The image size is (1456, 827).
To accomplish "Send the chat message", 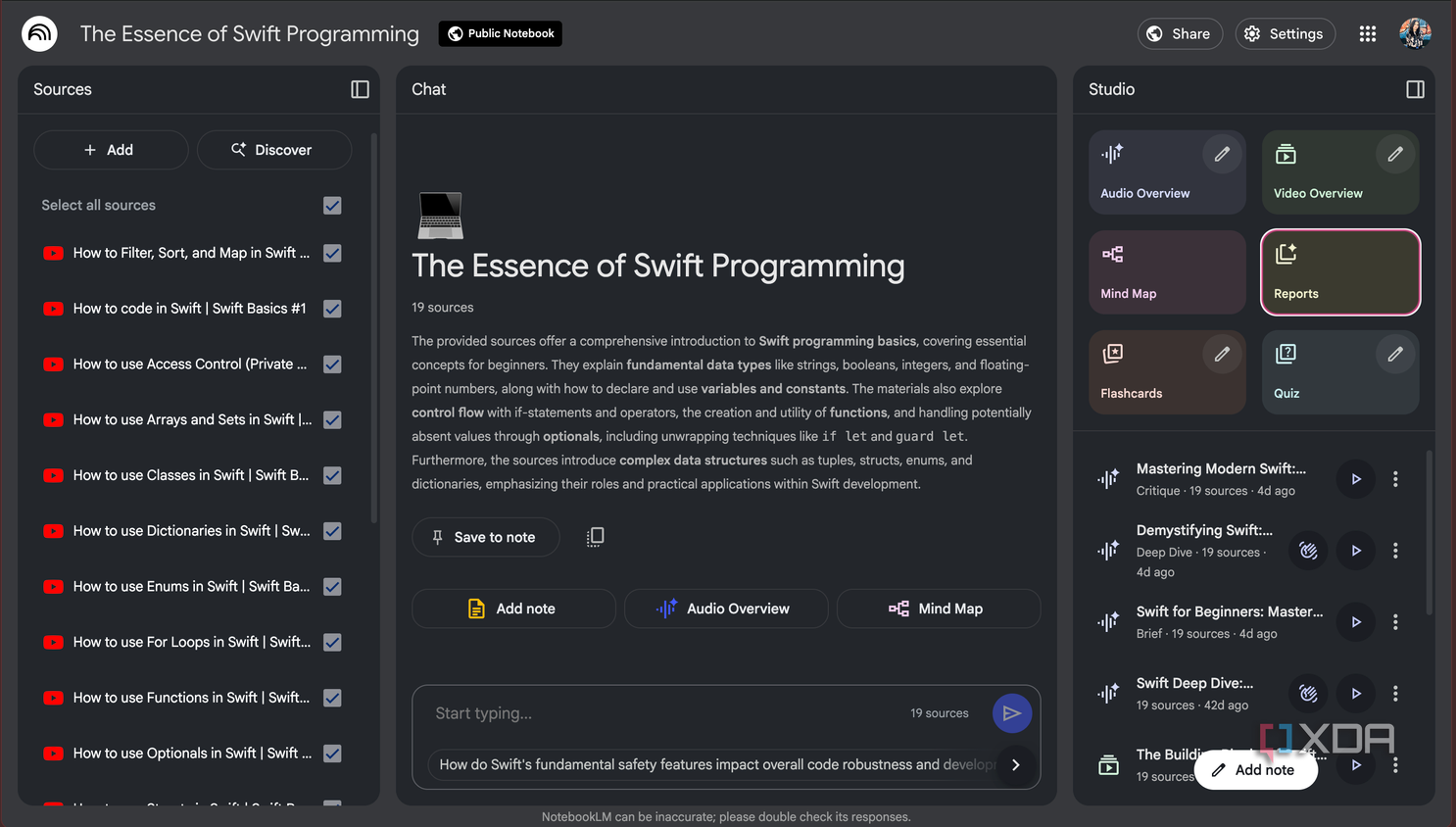I will (1012, 713).
